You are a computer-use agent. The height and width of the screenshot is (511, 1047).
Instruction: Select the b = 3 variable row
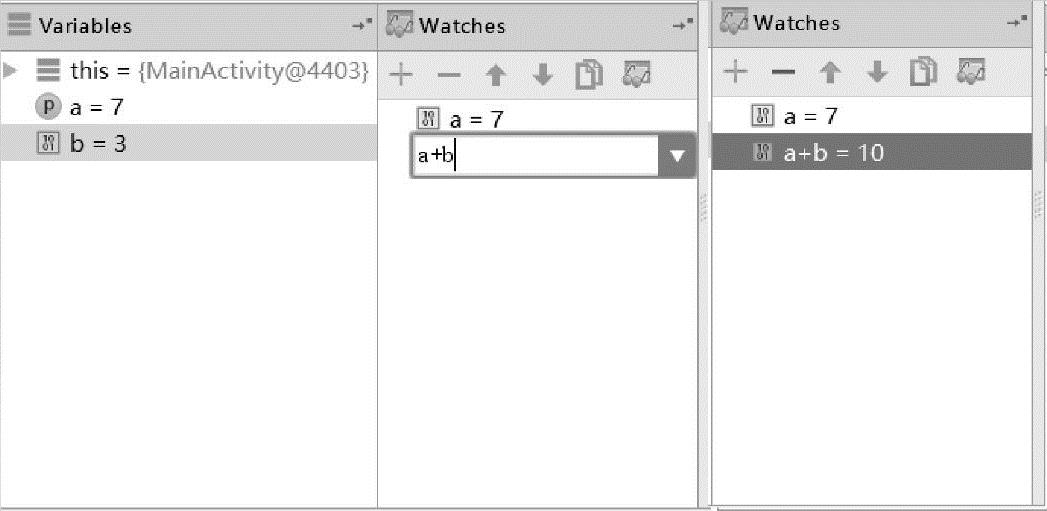(x=189, y=143)
